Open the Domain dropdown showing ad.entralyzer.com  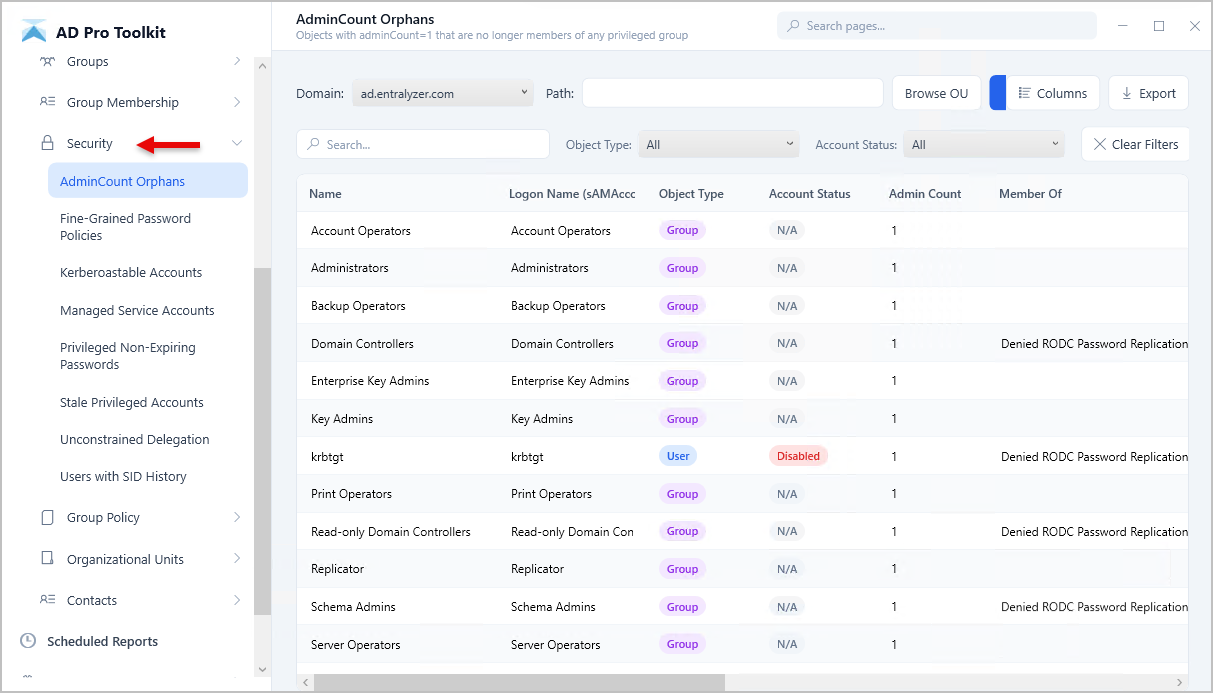pyautogui.click(x=443, y=92)
